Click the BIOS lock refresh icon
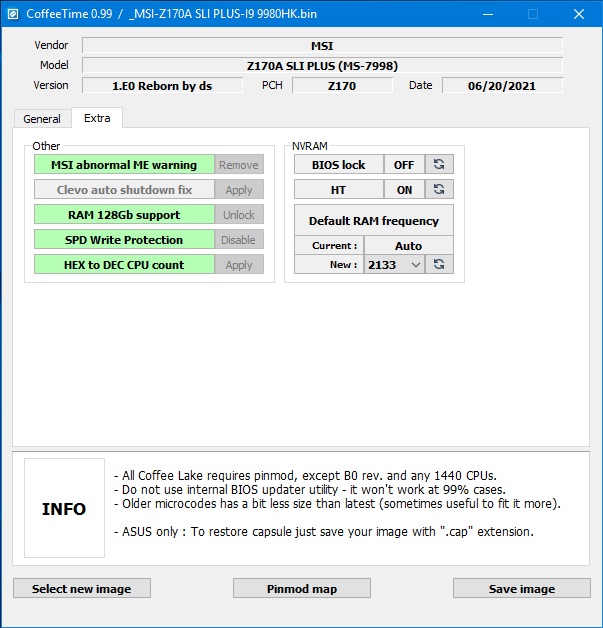Screen dimensions: 603x628 click(x=439, y=164)
